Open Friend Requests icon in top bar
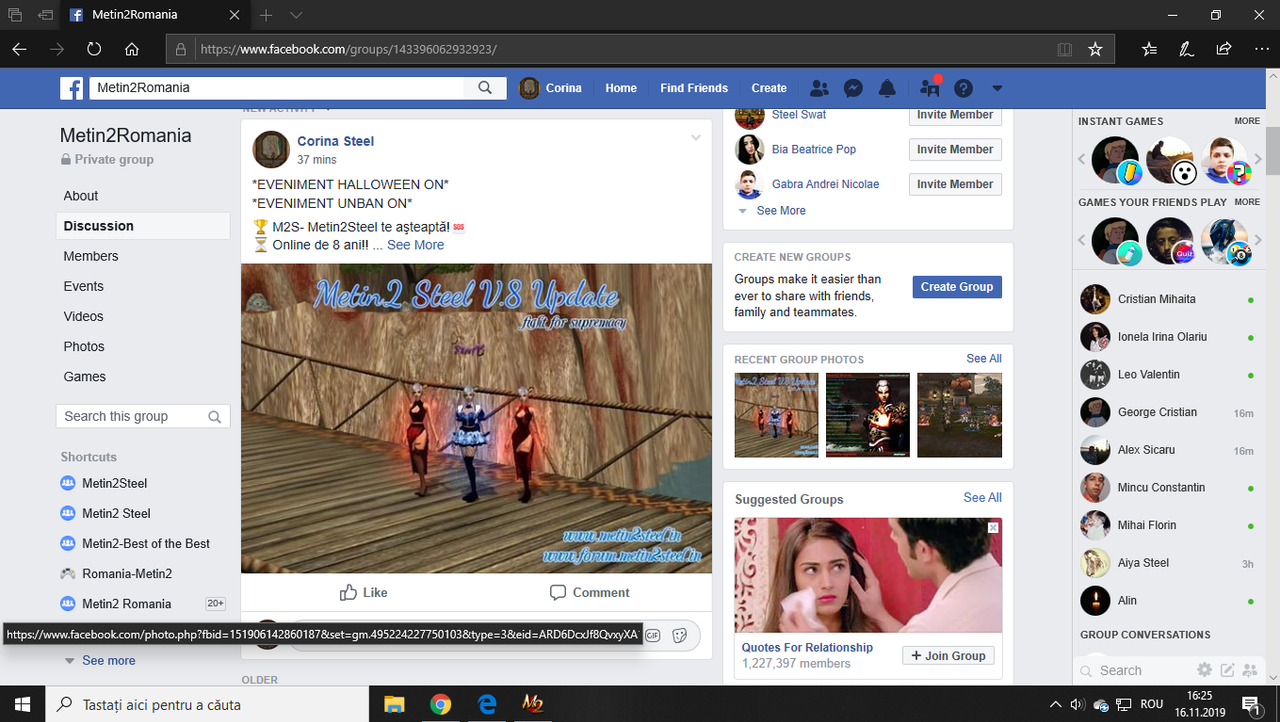 [819, 88]
